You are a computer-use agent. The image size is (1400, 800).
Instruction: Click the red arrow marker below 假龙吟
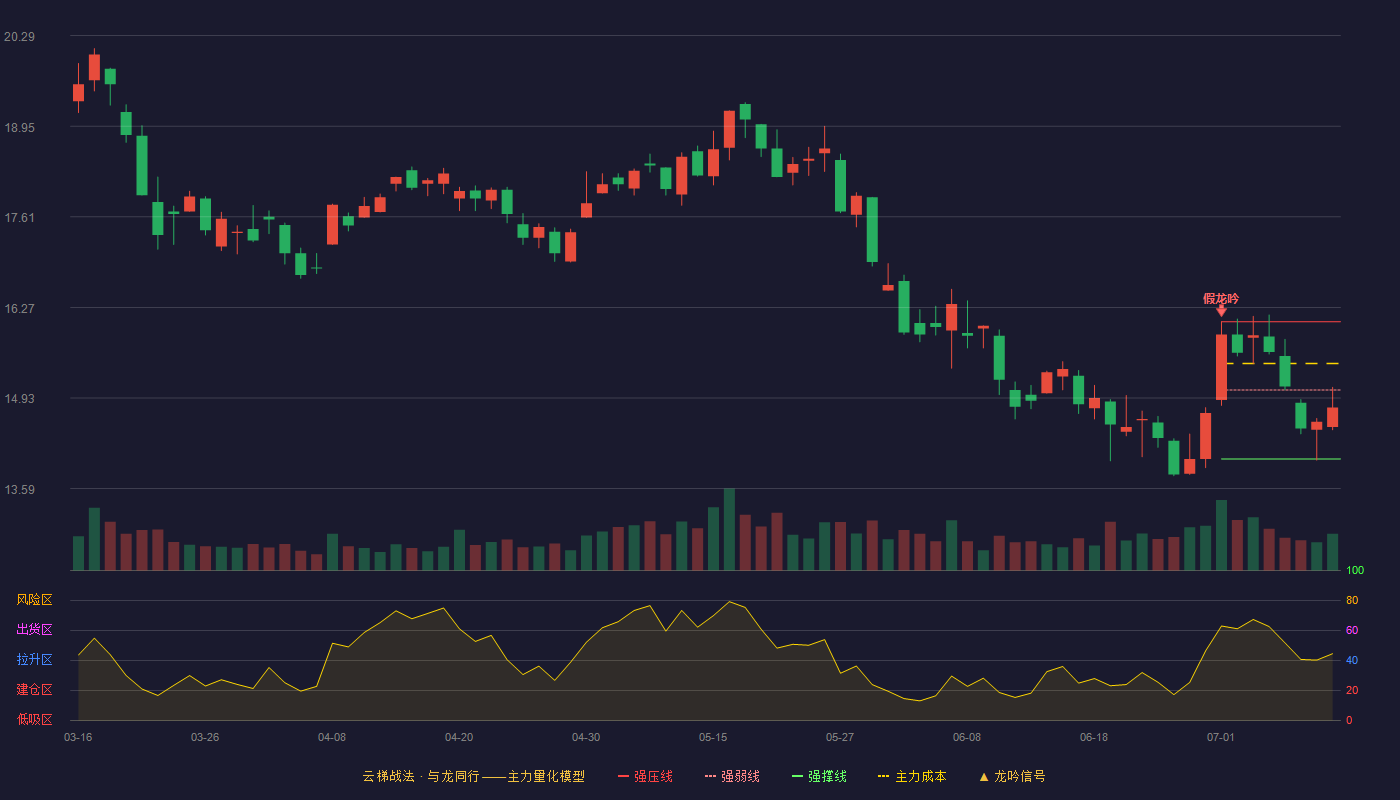[1221, 311]
